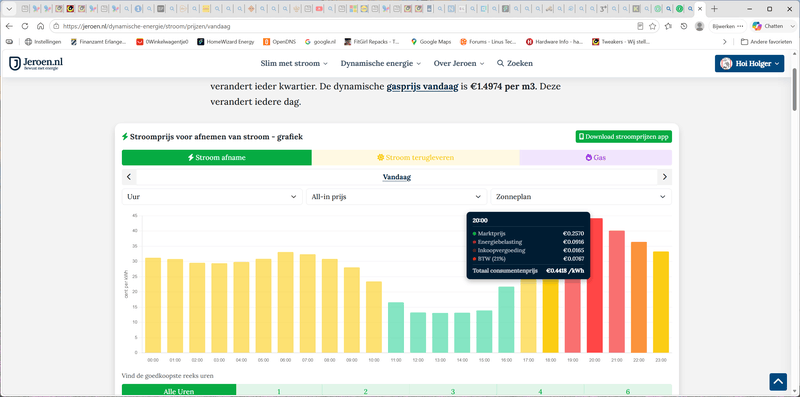The width and height of the screenshot is (800, 397).
Task: Select the Alle Uren option
Action: tap(179, 391)
